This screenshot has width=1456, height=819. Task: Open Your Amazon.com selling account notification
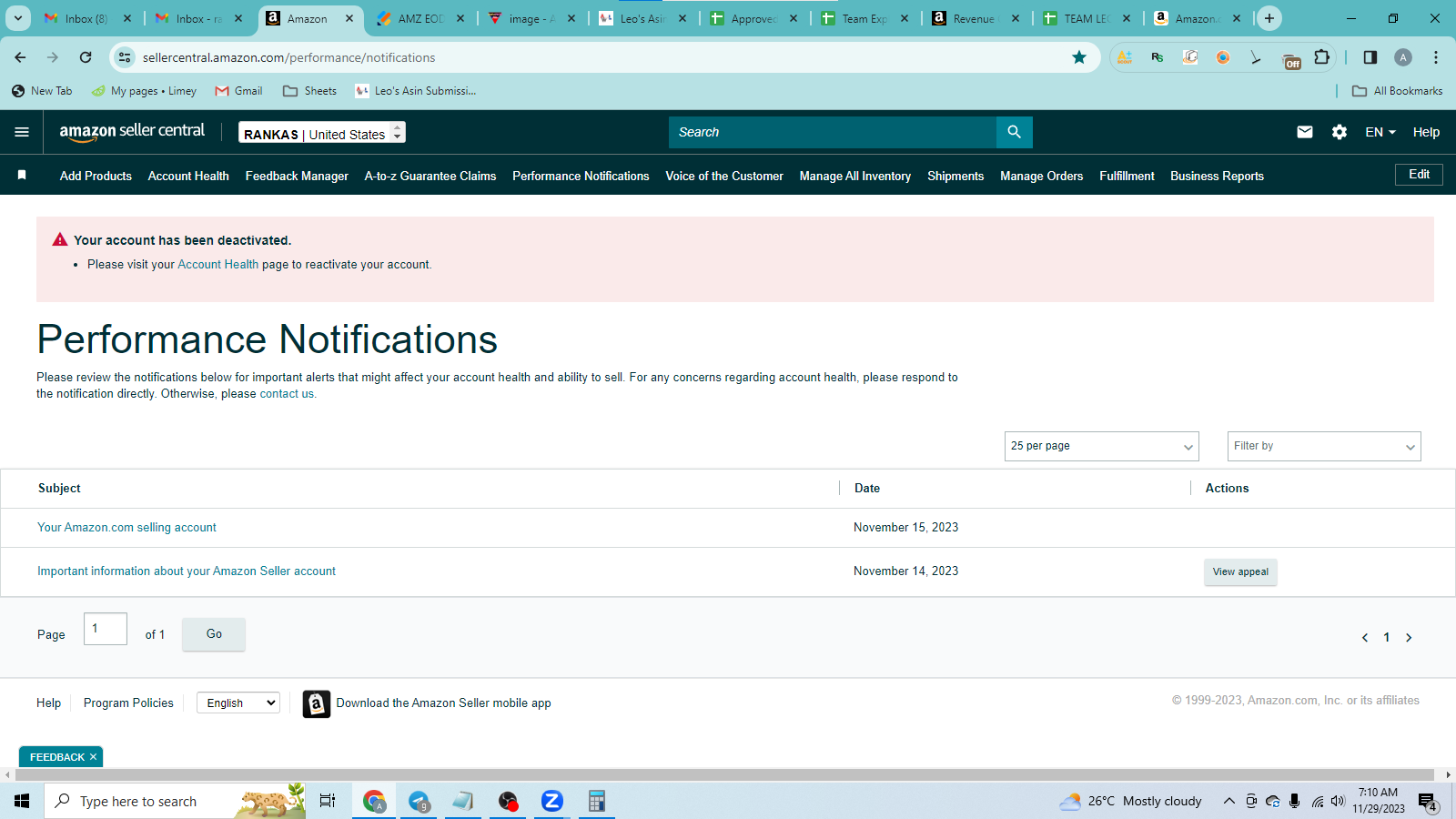pyautogui.click(x=126, y=528)
